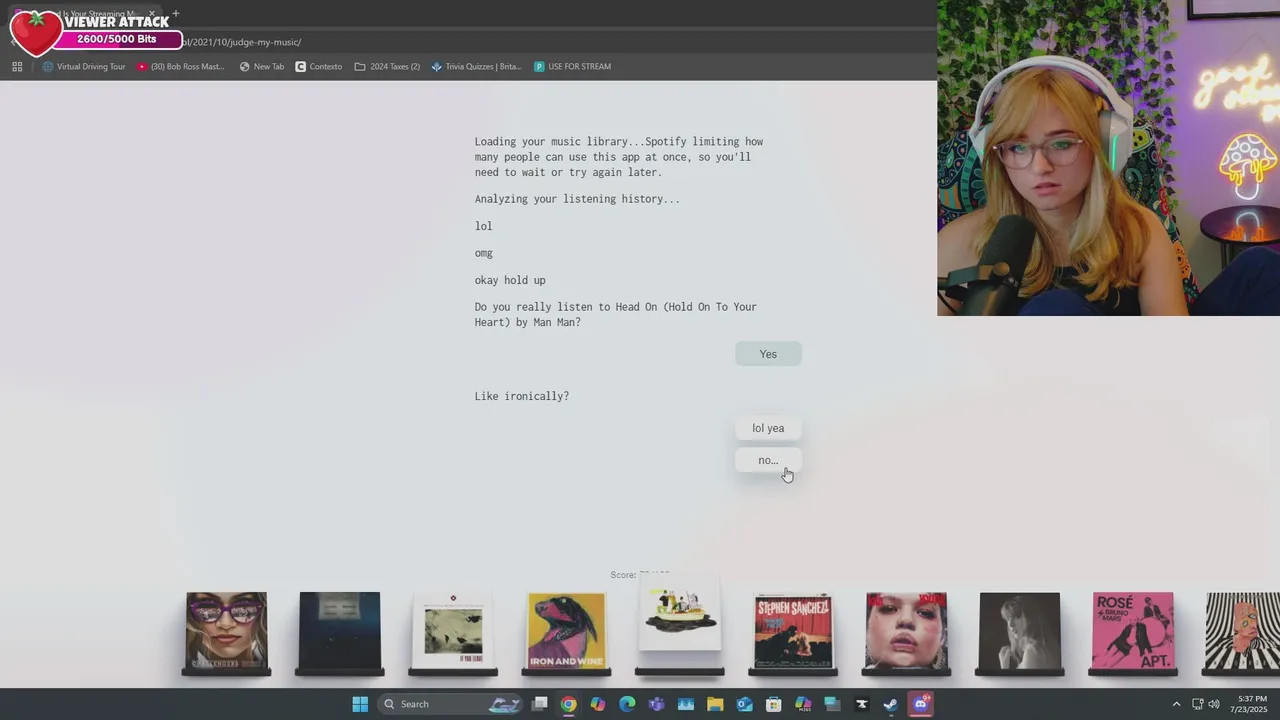Open Outlook from the taskbar
This screenshot has width=1280, height=720.
pos(744,704)
